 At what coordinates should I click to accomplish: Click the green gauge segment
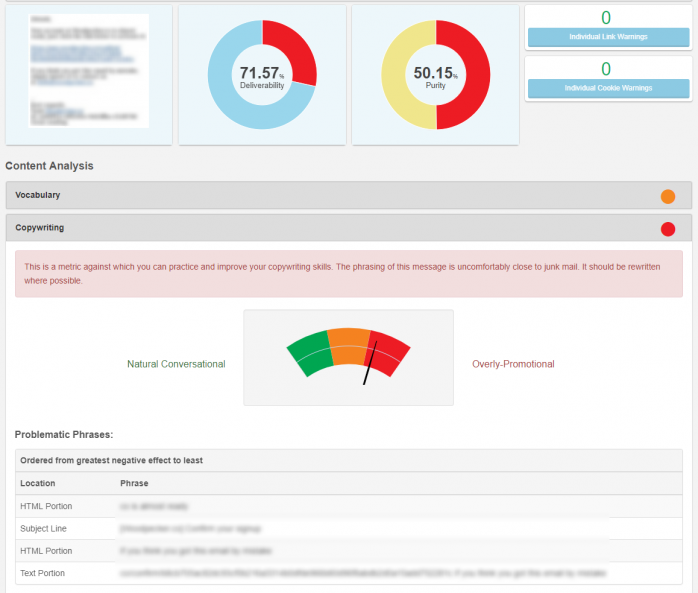point(310,352)
